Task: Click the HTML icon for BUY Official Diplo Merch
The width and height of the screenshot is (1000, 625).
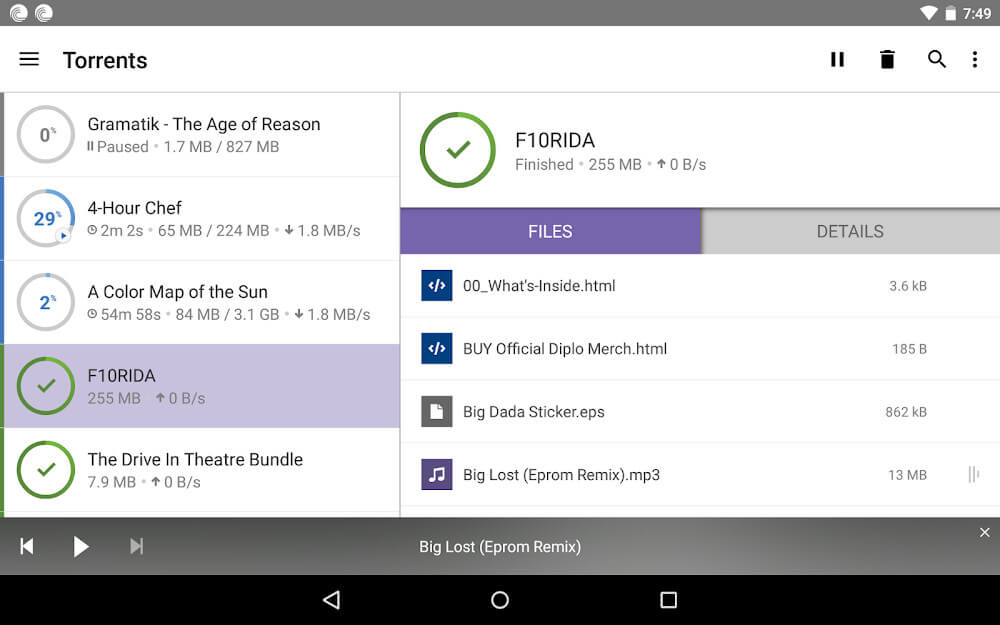Action: tap(437, 348)
